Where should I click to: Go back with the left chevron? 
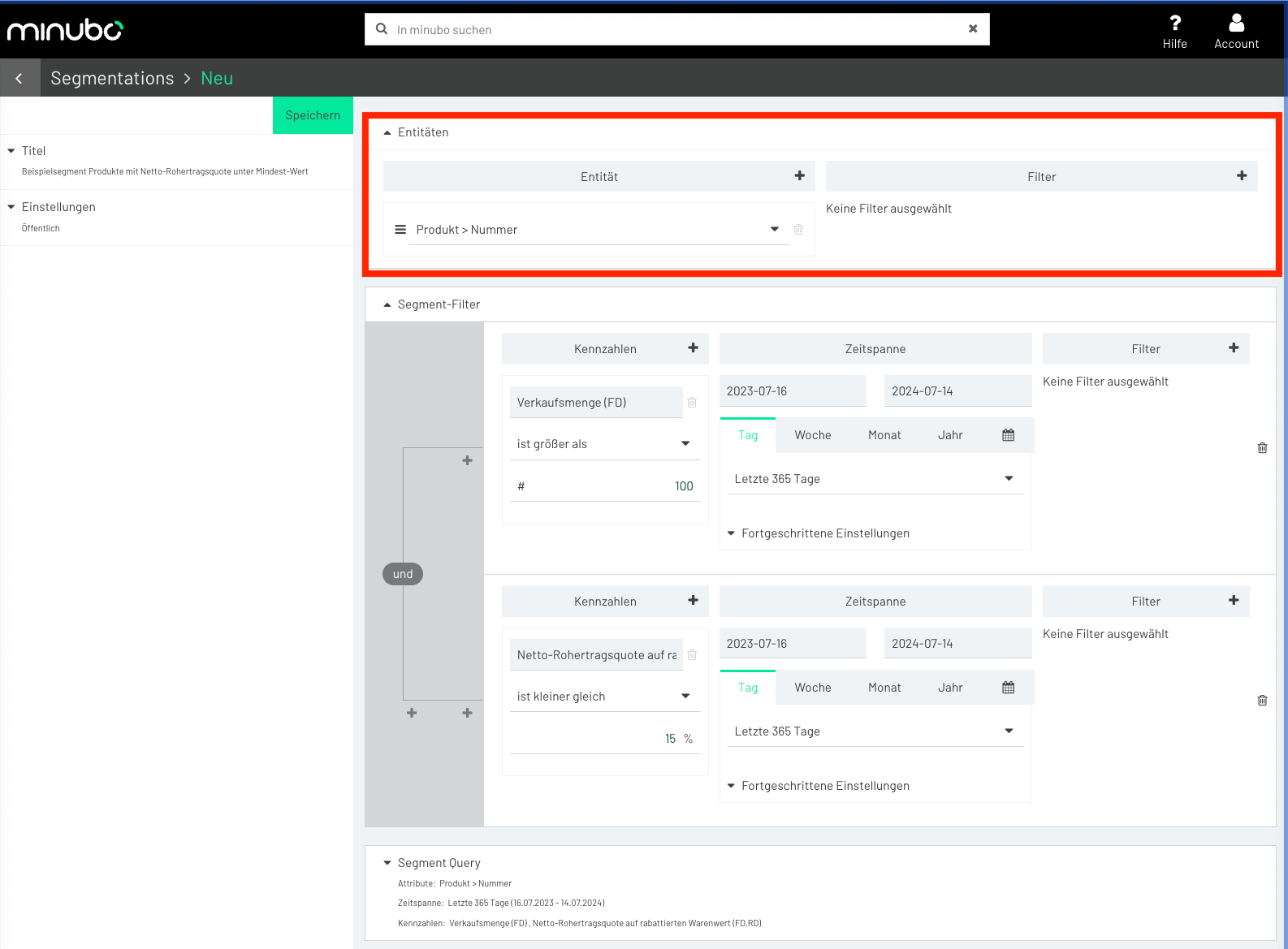click(19, 78)
